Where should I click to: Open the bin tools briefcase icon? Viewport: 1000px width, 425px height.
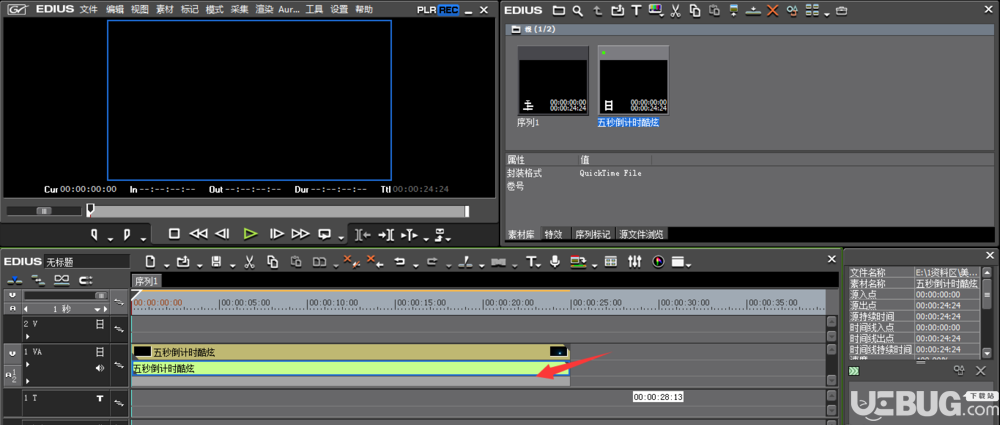[x=842, y=11]
